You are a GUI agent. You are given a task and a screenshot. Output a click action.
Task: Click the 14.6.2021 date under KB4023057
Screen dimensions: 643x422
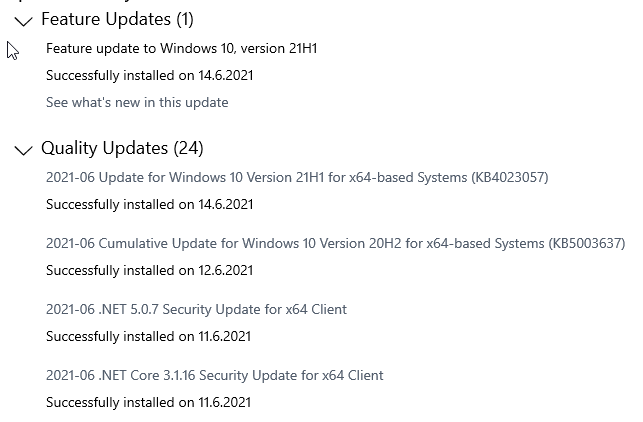pyautogui.click(x=226, y=204)
